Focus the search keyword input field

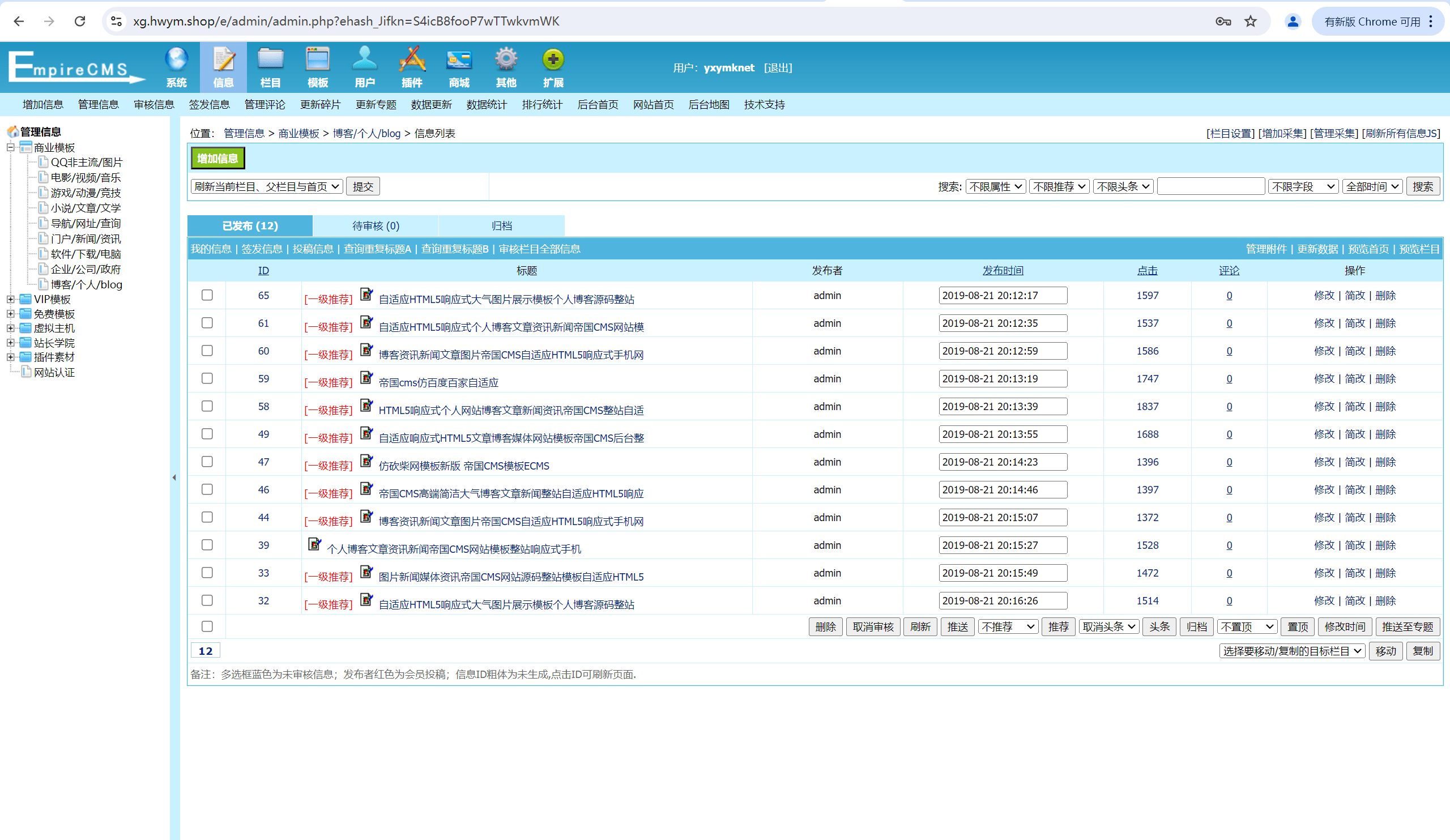(1210, 186)
